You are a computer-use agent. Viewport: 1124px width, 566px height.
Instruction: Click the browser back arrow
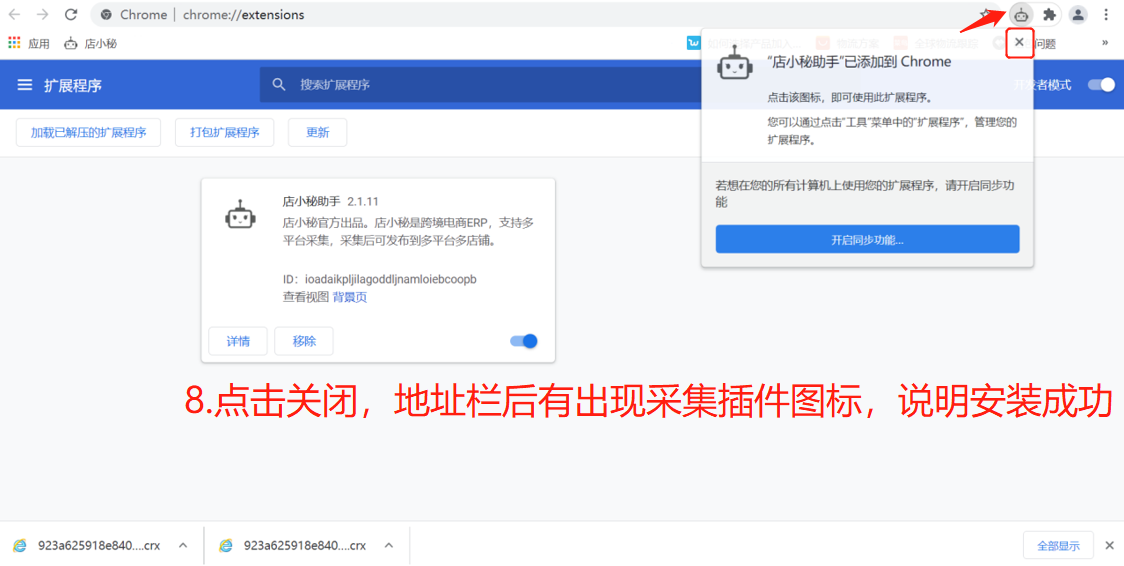(x=14, y=14)
